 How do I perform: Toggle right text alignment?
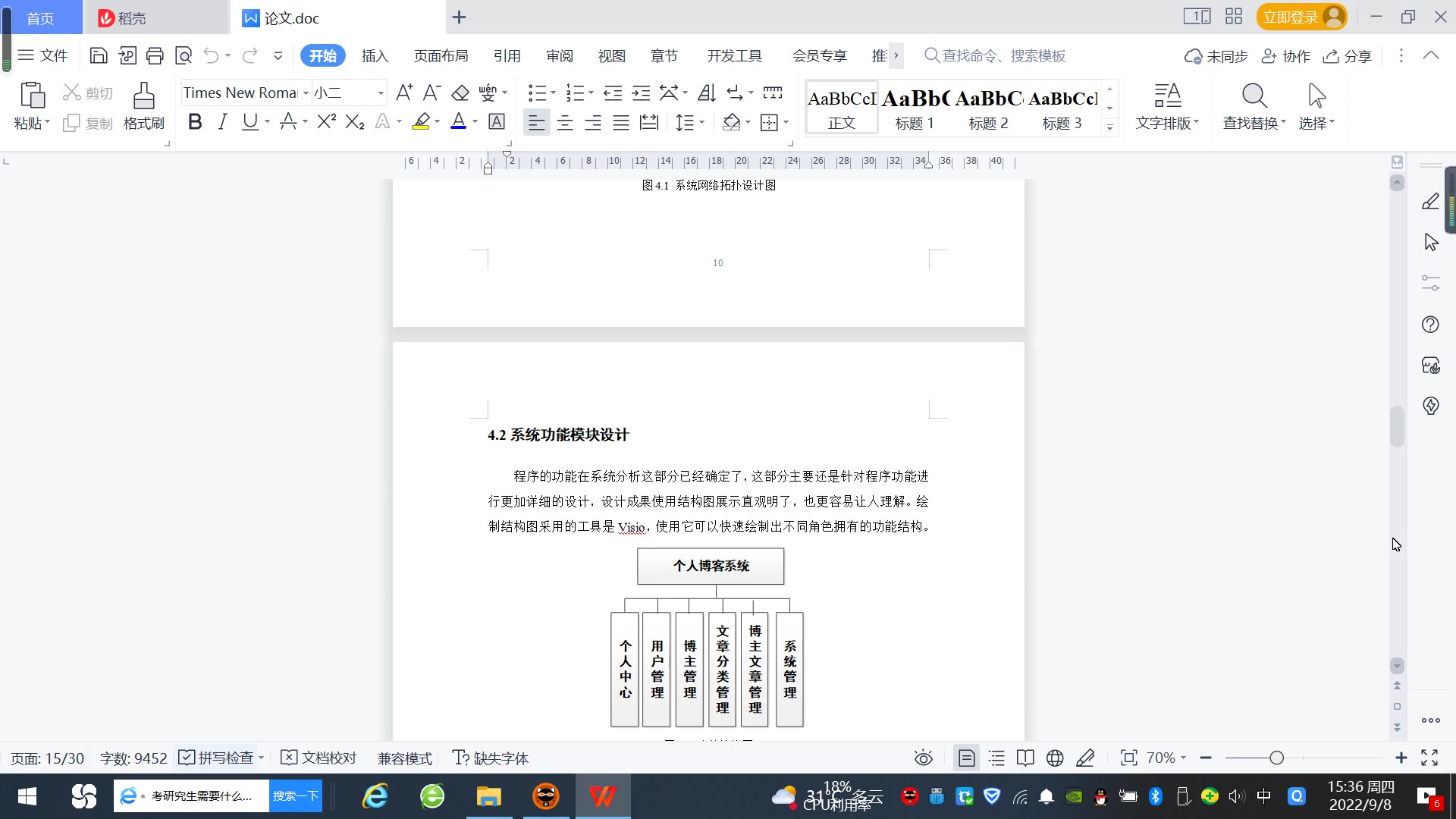(x=593, y=122)
